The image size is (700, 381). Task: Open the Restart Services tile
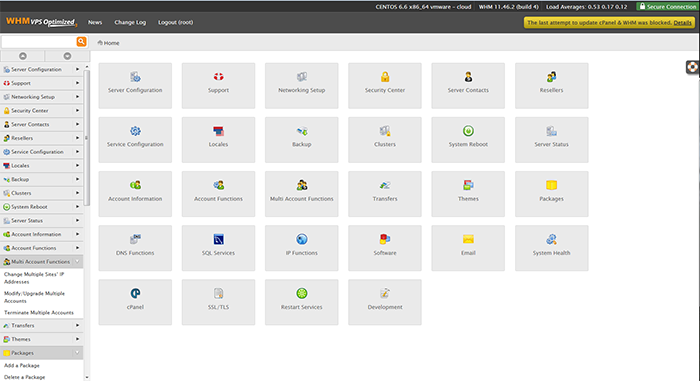point(301,302)
